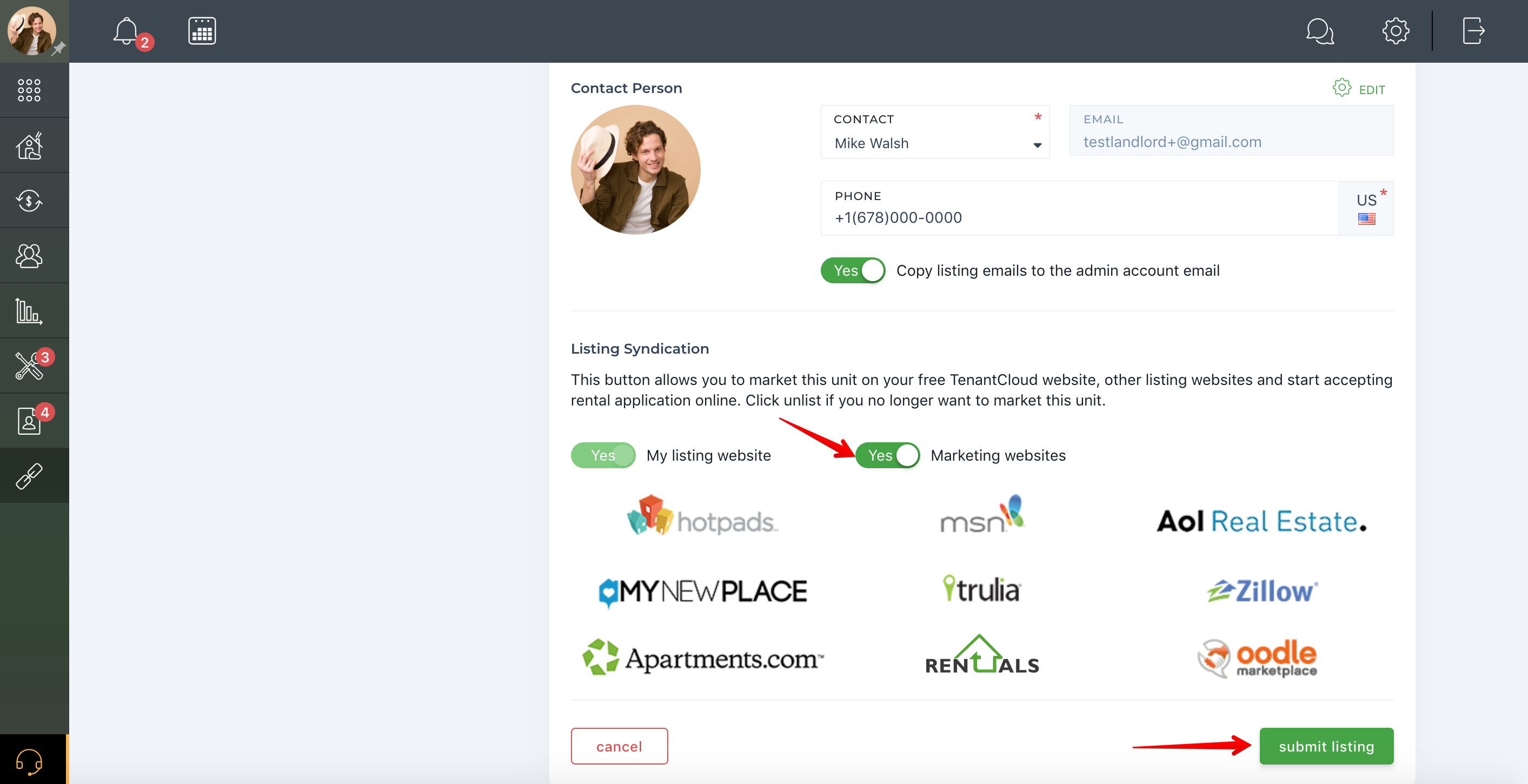Screen dimensions: 1528x784
Task: Click the hotpads logo
Action: [703, 515]
